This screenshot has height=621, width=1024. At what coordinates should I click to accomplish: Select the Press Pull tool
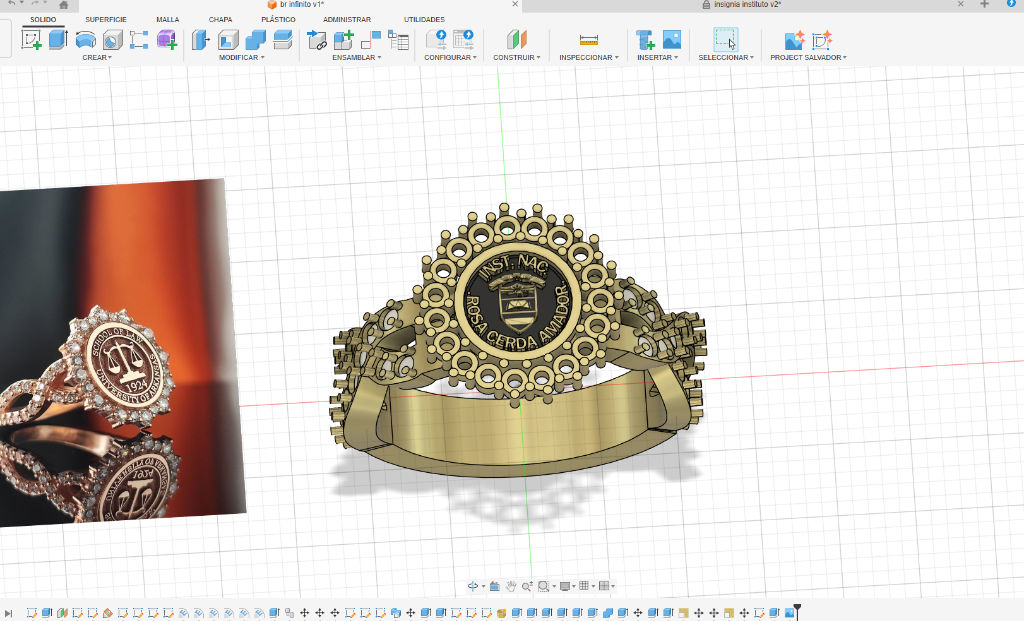[x=200, y=40]
